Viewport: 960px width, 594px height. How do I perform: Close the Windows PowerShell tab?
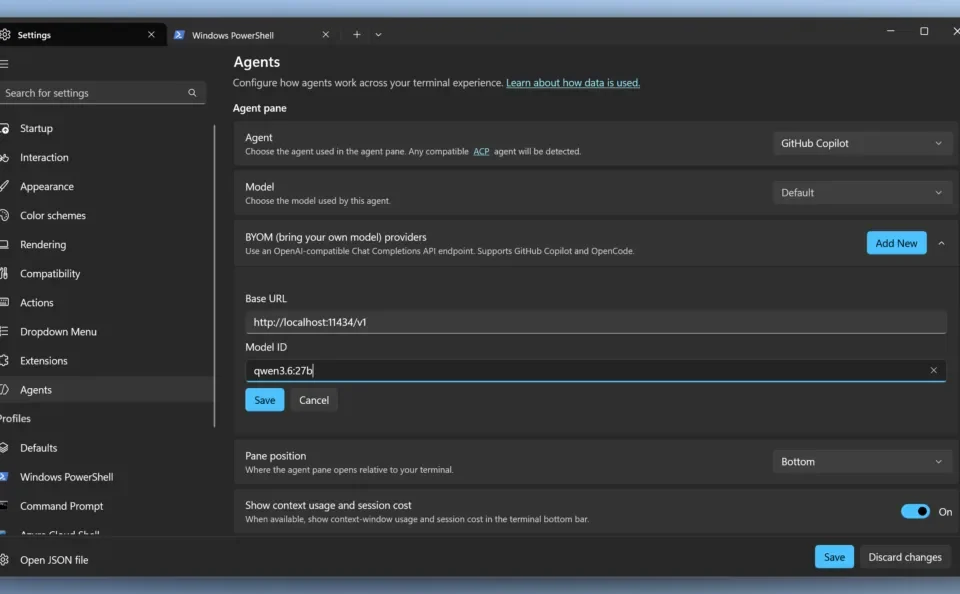pyautogui.click(x=326, y=35)
